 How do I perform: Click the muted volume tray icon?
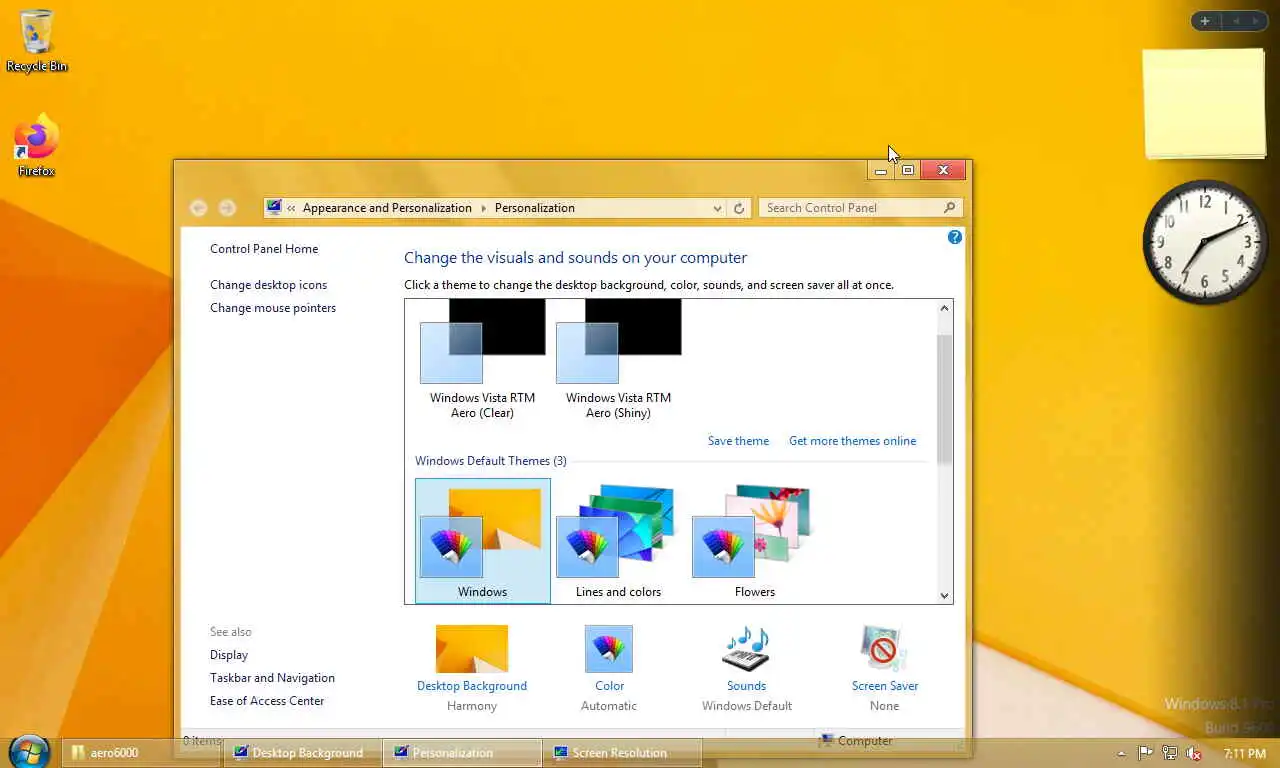click(x=1193, y=753)
